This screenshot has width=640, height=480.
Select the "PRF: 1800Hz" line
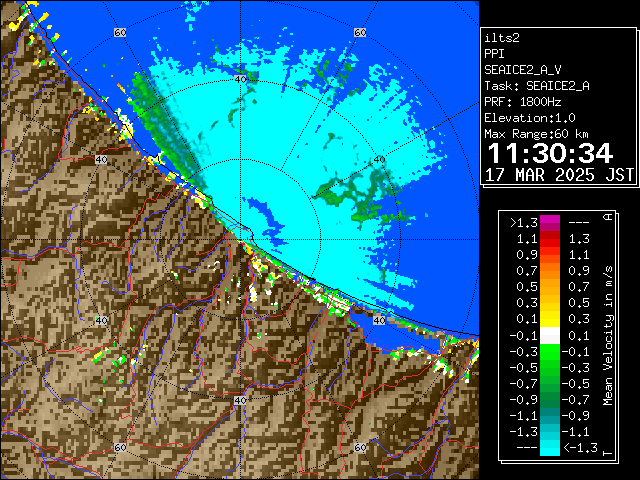pyautogui.click(x=523, y=102)
